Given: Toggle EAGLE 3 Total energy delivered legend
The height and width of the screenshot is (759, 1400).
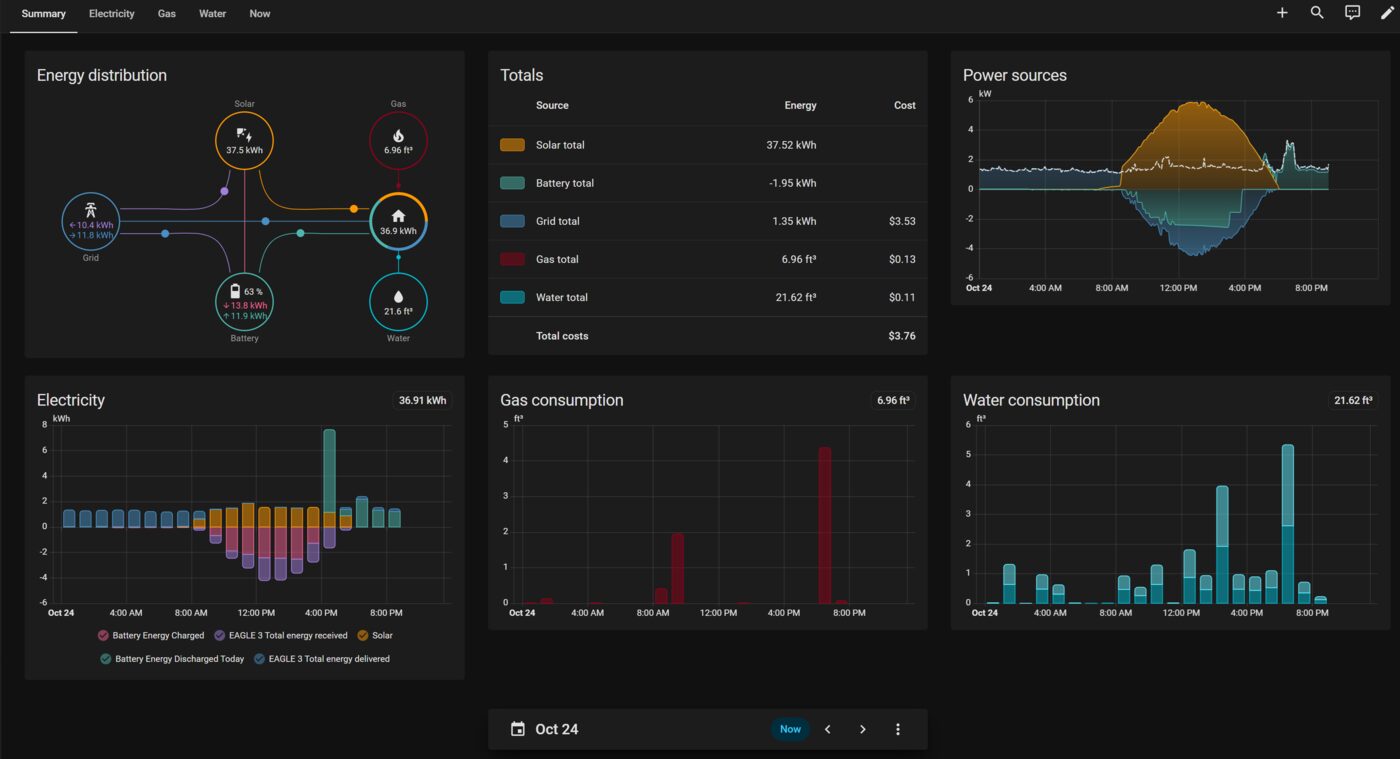Looking at the screenshot, I should point(322,659).
